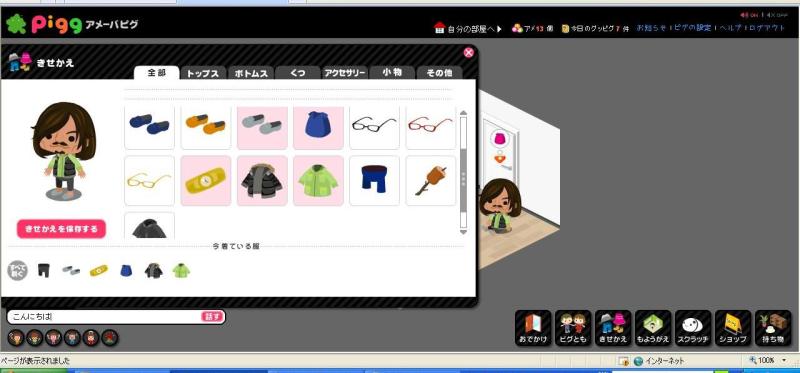The width and height of the screenshot is (800, 373).
Task: Click 今日のグッピグ count in header
Action: (x=595, y=29)
